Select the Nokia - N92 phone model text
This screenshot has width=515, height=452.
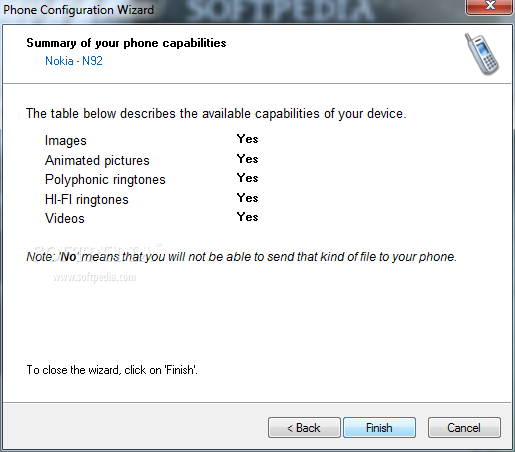74,61
